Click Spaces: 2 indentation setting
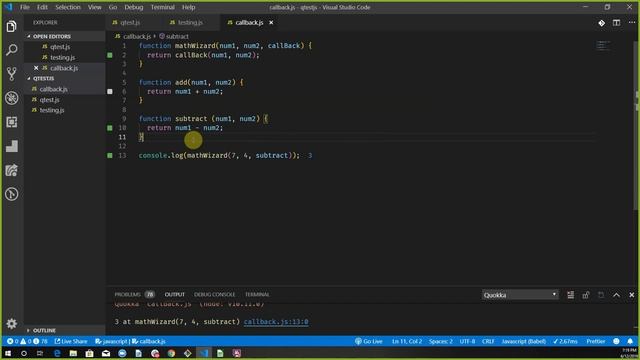 click(441, 341)
